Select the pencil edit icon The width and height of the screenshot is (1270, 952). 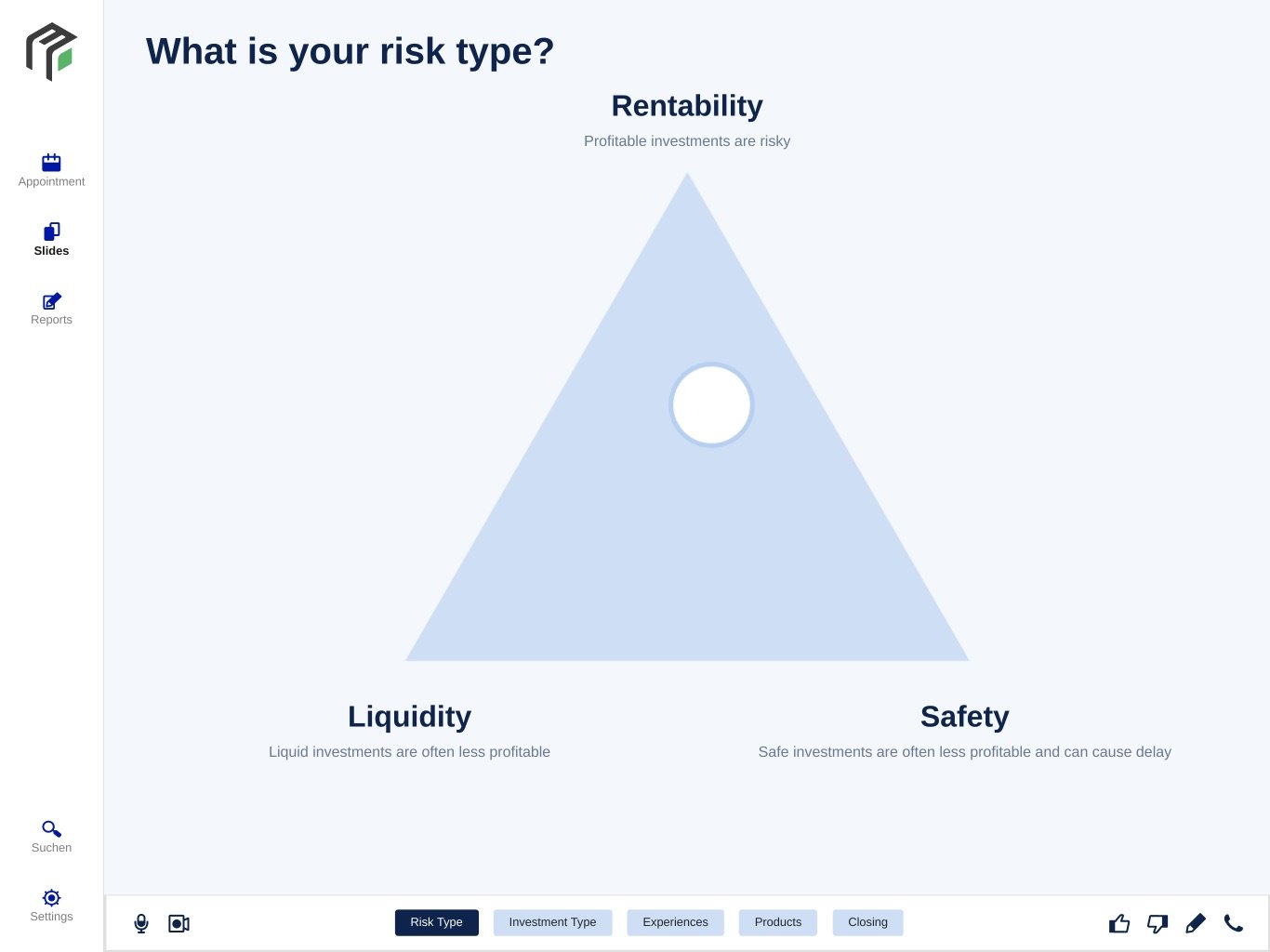coord(1196,923)
